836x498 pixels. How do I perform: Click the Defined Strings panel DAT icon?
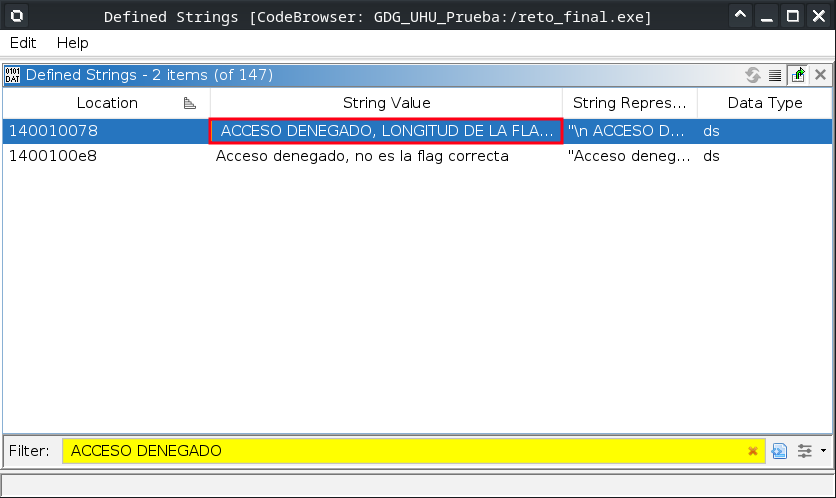[x=12, y=75]
